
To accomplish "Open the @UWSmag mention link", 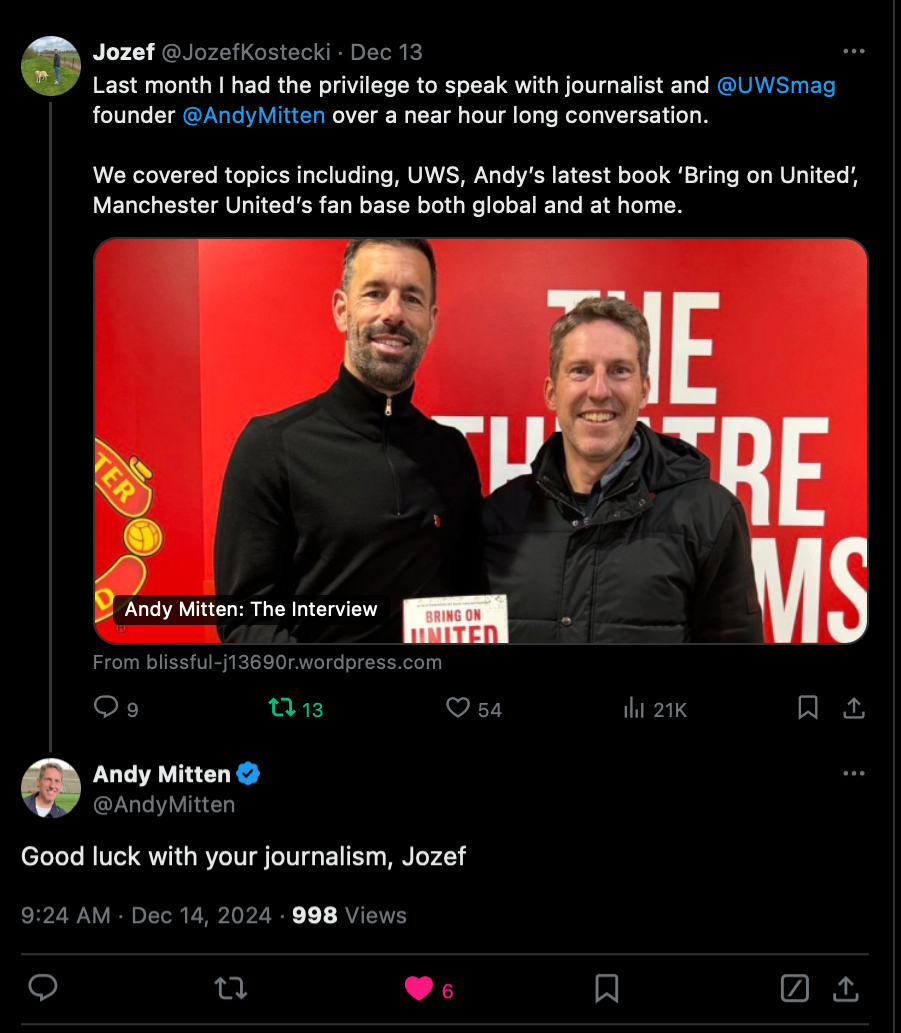I will coord(776,85).
